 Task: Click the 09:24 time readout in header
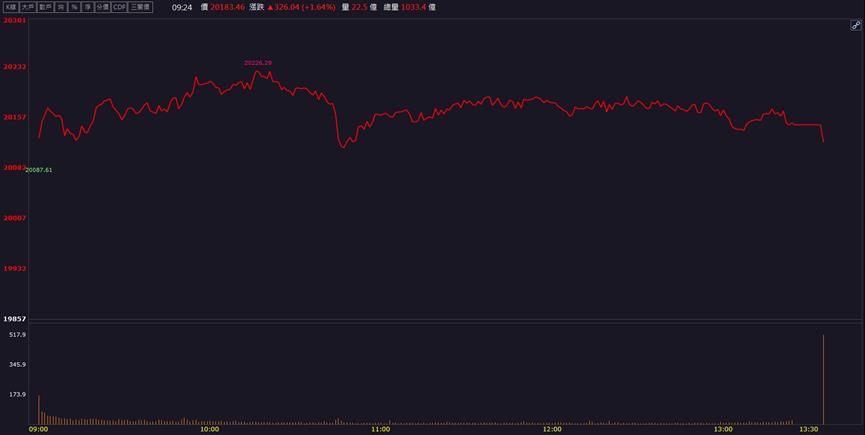[181, 8]
